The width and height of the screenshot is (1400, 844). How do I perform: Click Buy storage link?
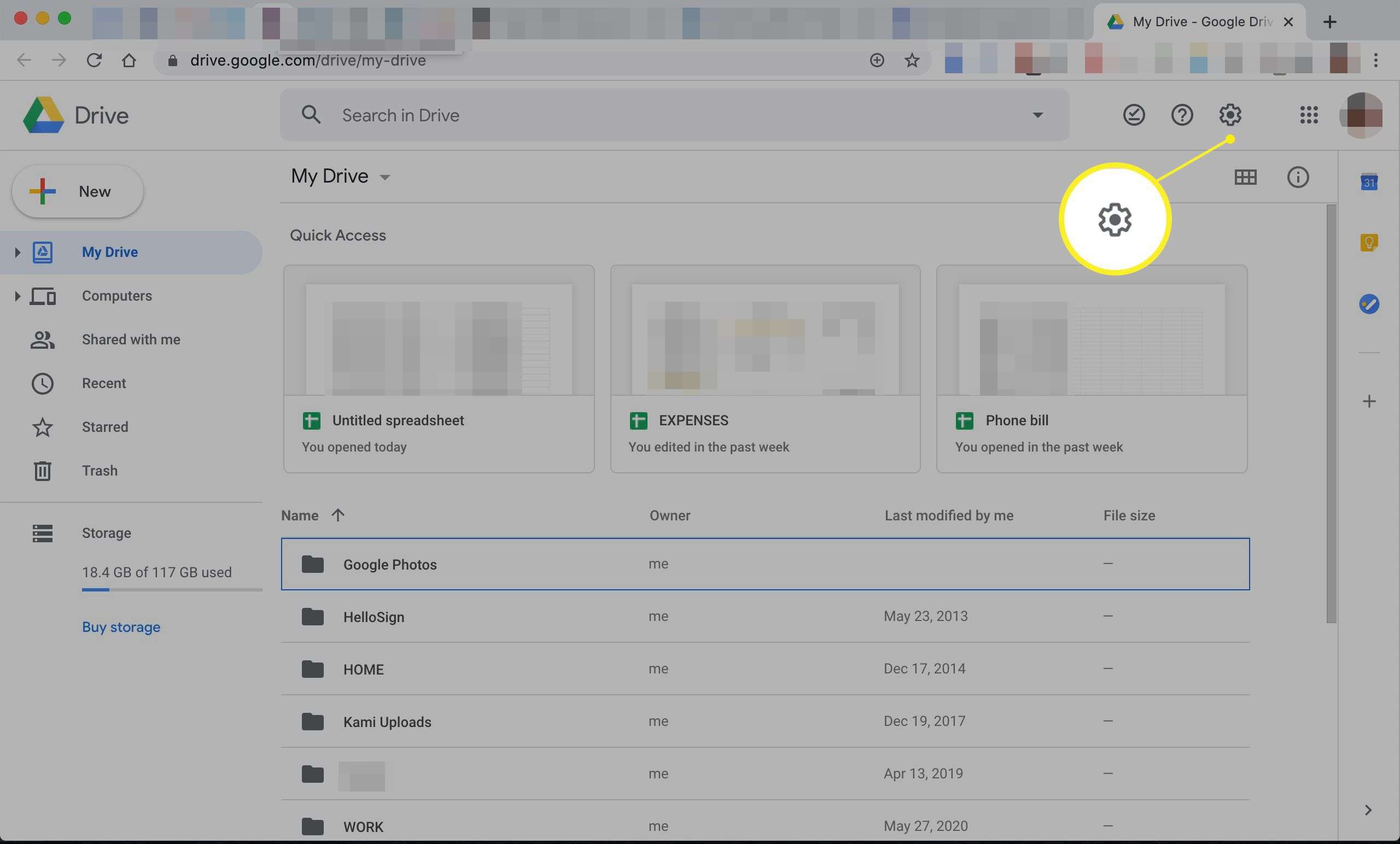coord(120,627)
